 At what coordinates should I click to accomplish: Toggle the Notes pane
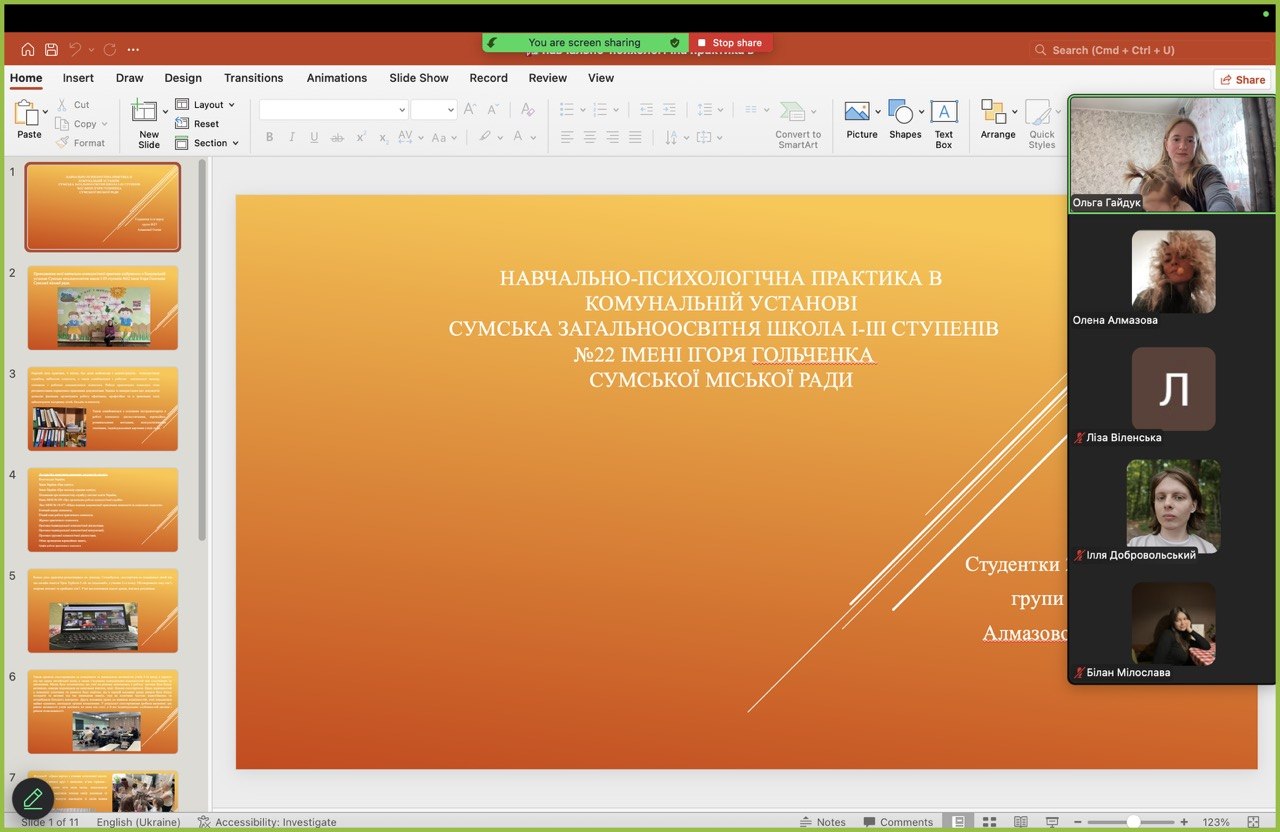(822, 822)
